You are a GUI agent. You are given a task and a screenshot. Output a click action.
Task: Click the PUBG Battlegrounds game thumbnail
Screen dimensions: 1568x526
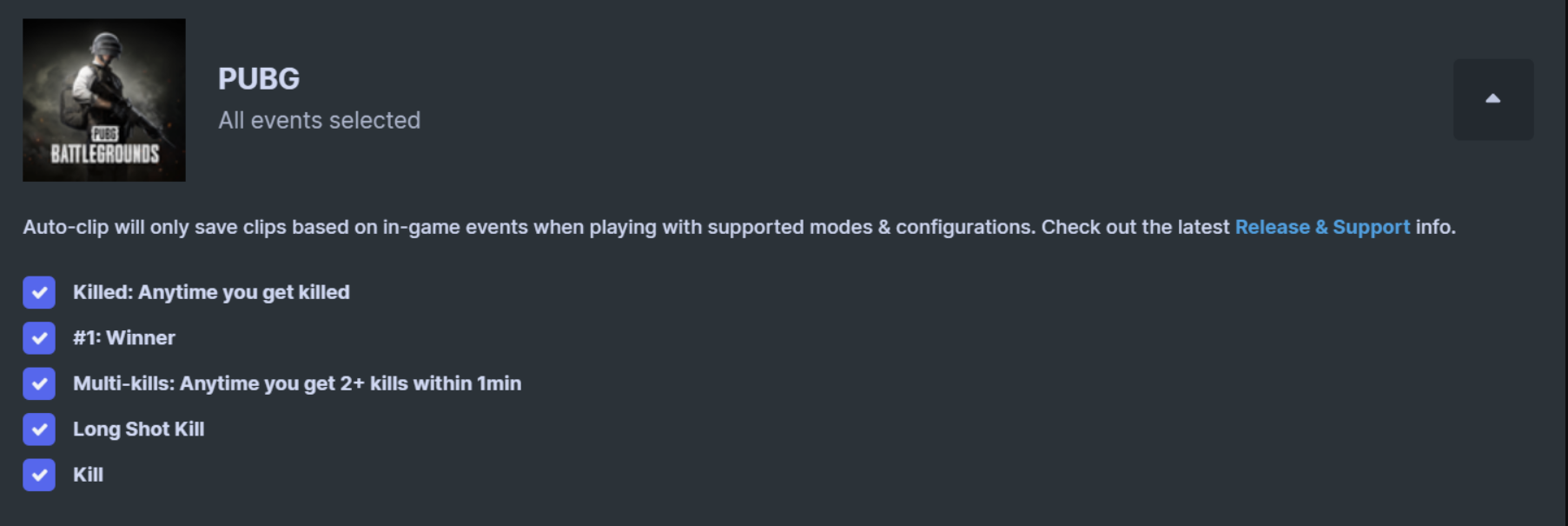pyautogui.click(x=104, y=100)
